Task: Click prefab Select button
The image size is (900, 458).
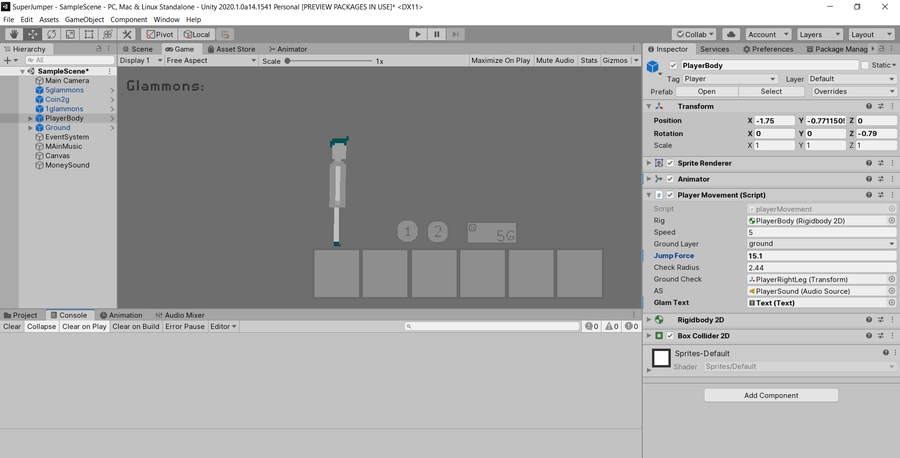Action: coord(771,91)
